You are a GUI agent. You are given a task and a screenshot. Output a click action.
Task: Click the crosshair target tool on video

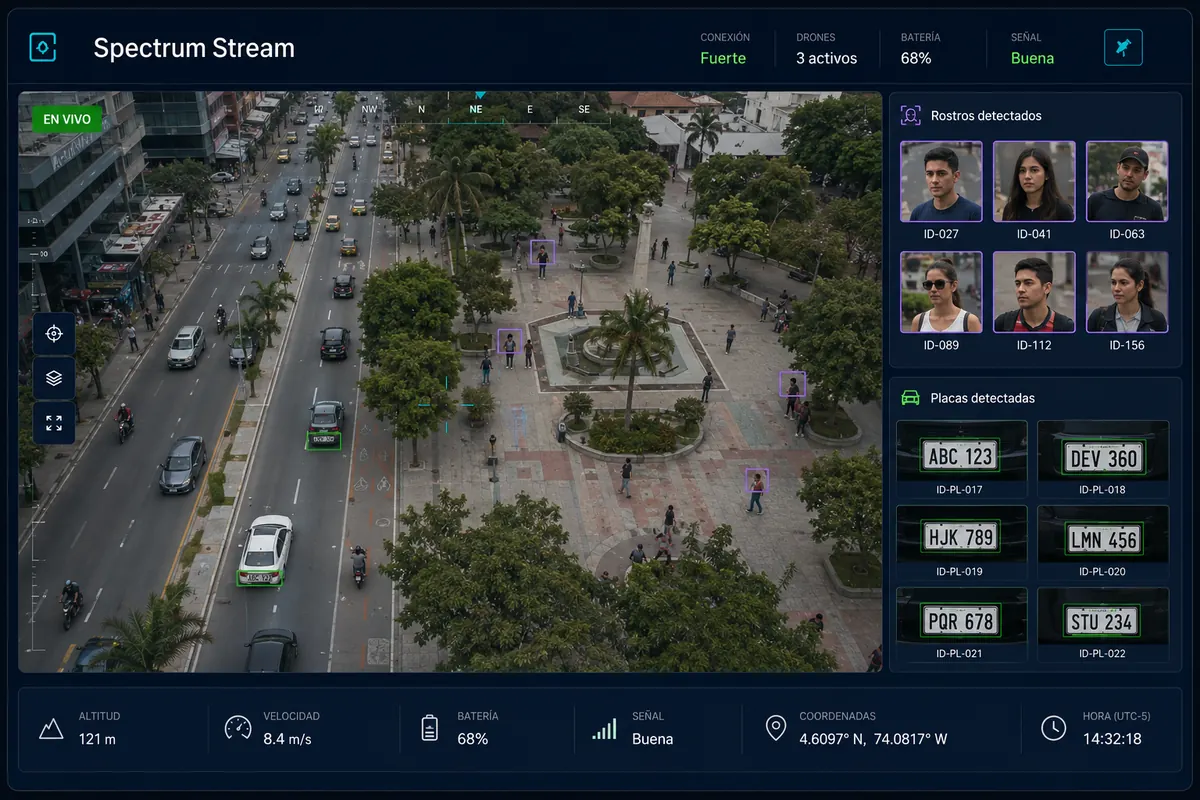click(x=54, y=334)
